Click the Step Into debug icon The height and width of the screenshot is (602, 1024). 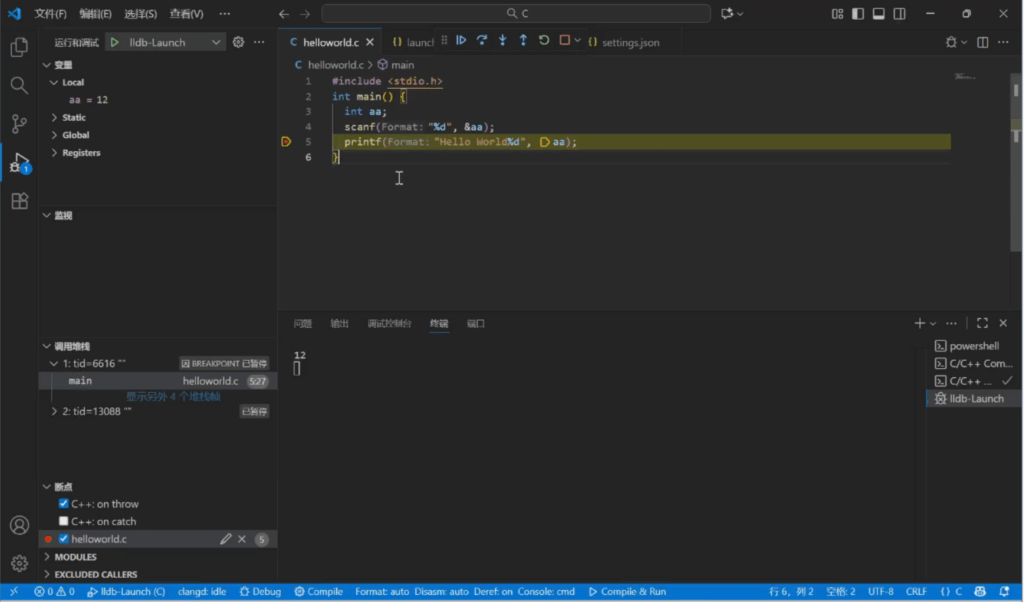502,41
